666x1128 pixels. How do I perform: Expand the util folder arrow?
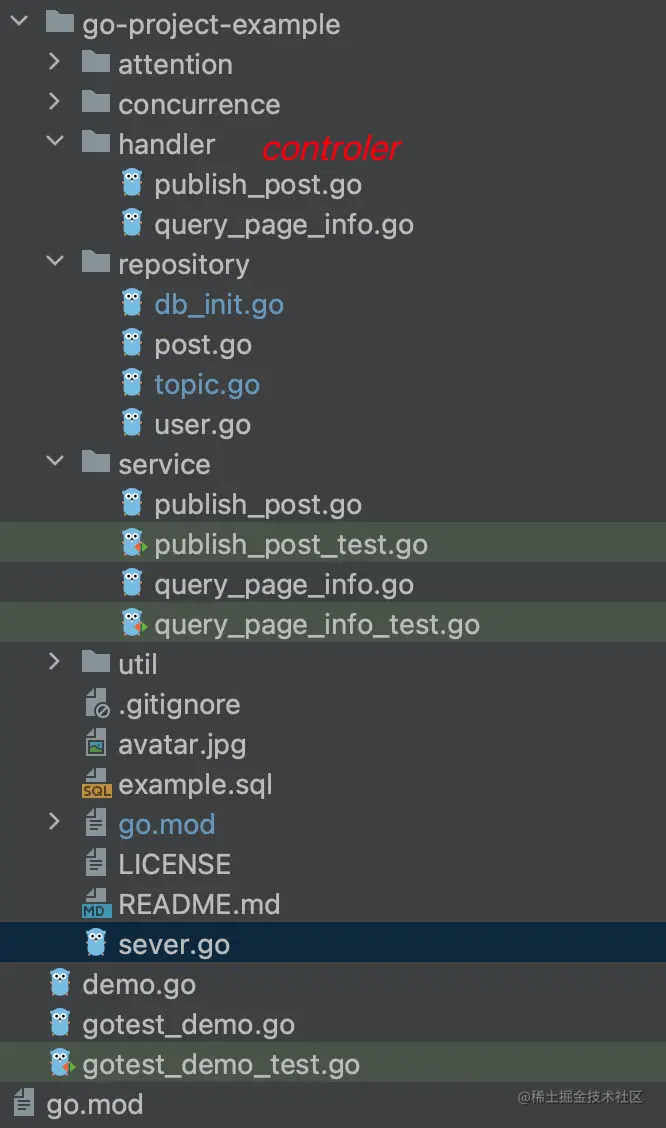click(55, 663)
